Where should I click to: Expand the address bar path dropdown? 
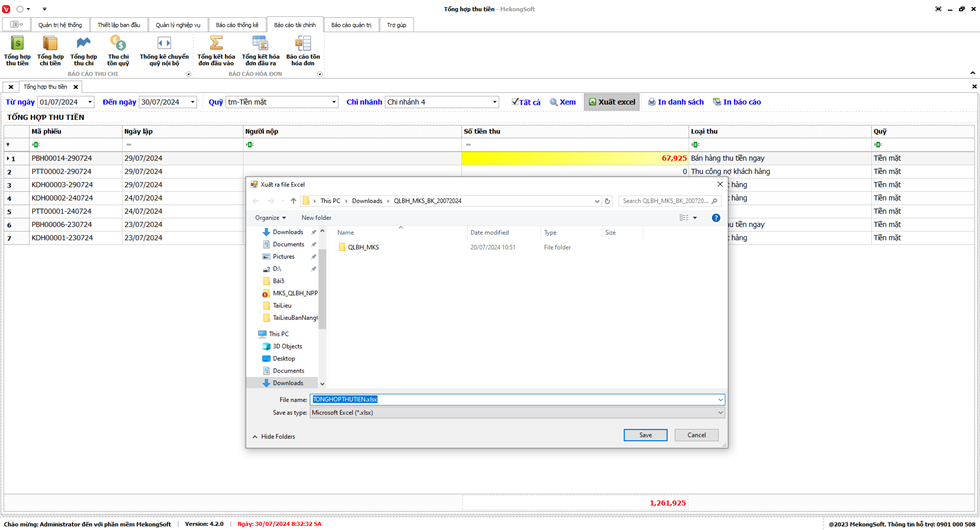point(596,201)
